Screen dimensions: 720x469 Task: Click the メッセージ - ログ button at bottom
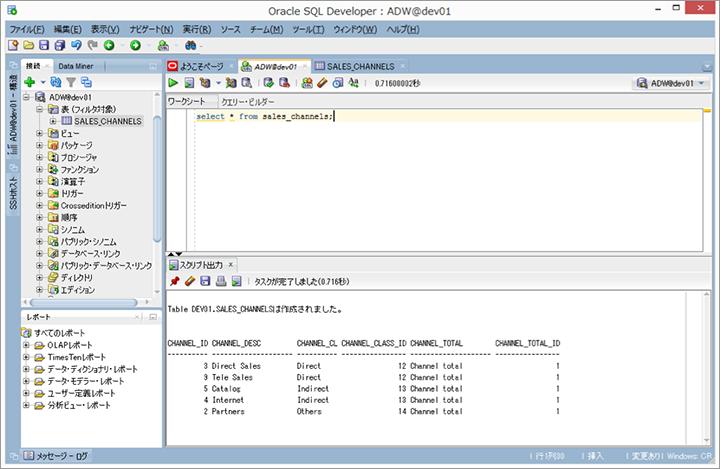pyautogui.click(x=55, y=456)
